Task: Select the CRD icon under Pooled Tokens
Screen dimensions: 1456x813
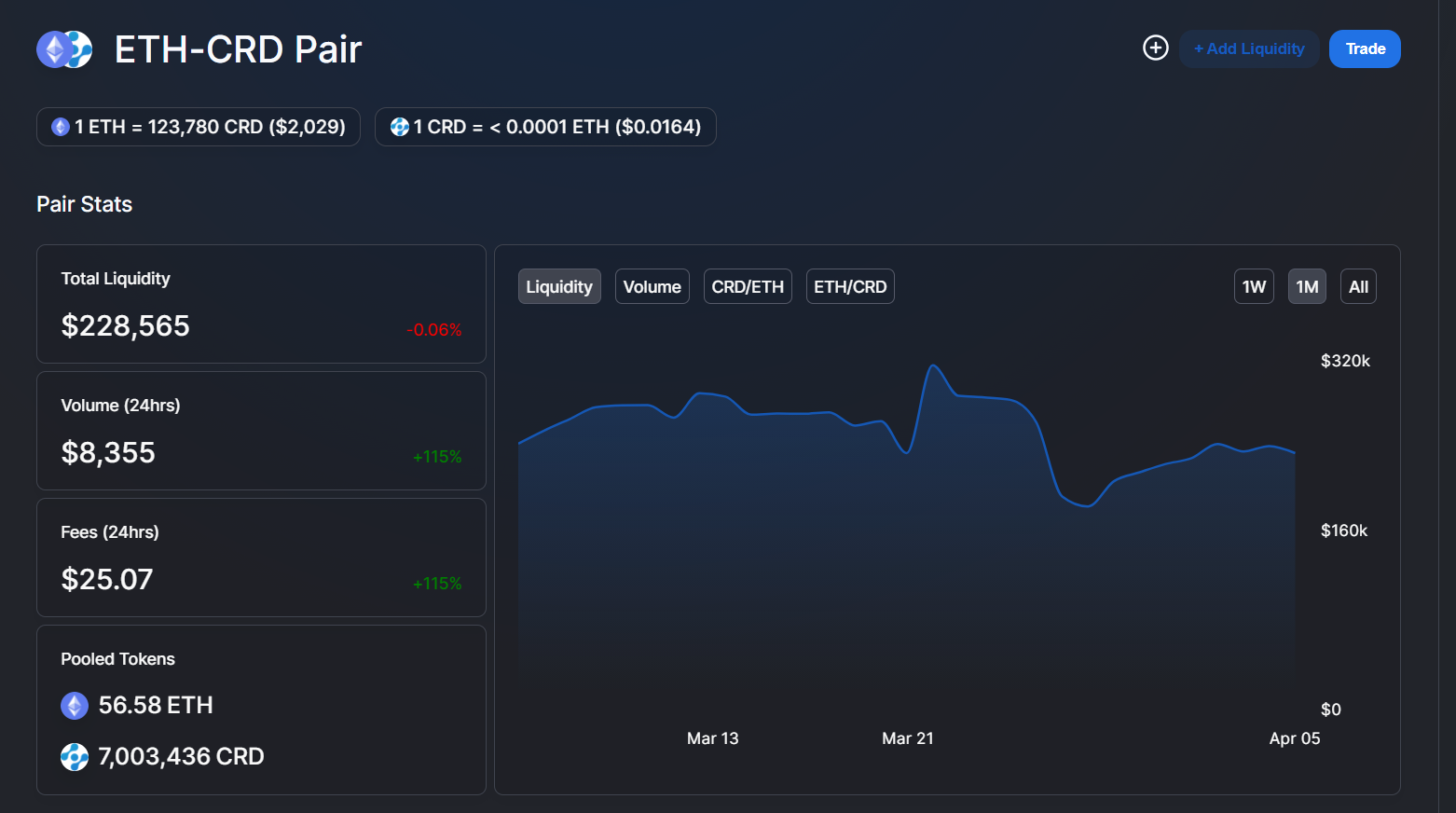Action: click(75, 756)
